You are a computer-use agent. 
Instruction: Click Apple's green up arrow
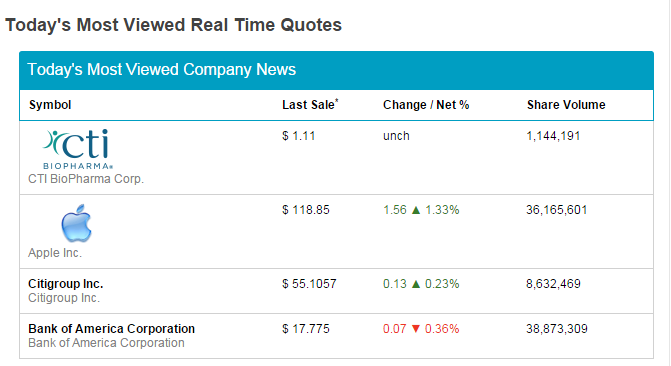416,210
